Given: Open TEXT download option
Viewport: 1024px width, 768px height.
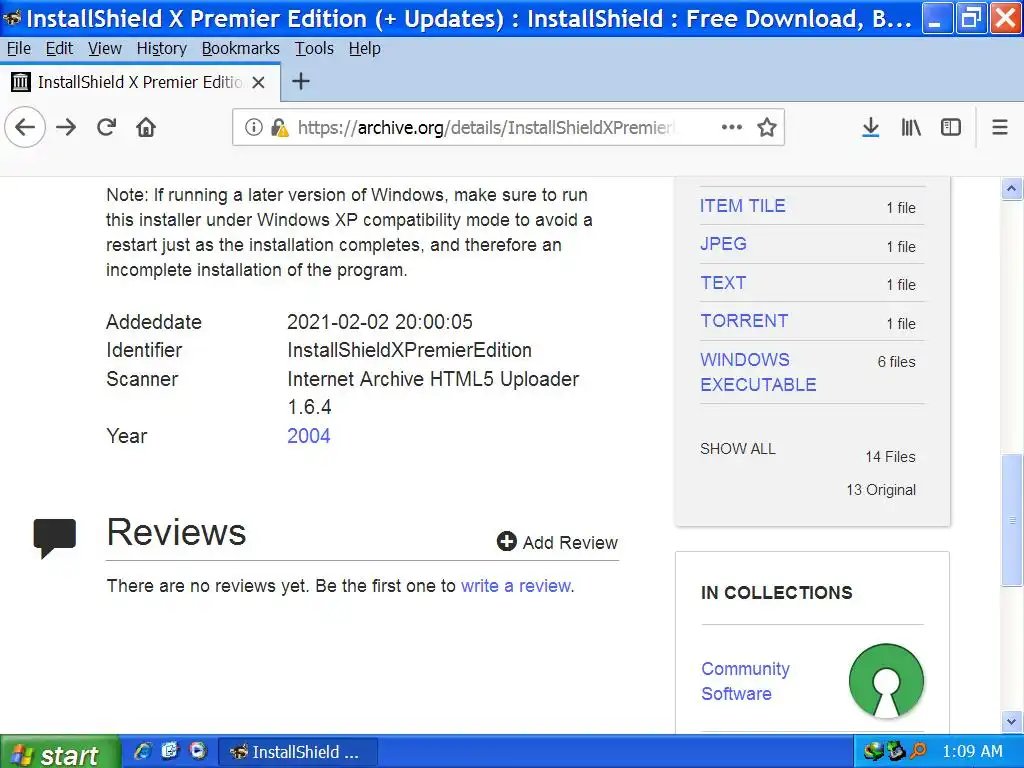Looking at the screenshot, I should point(723,283).
